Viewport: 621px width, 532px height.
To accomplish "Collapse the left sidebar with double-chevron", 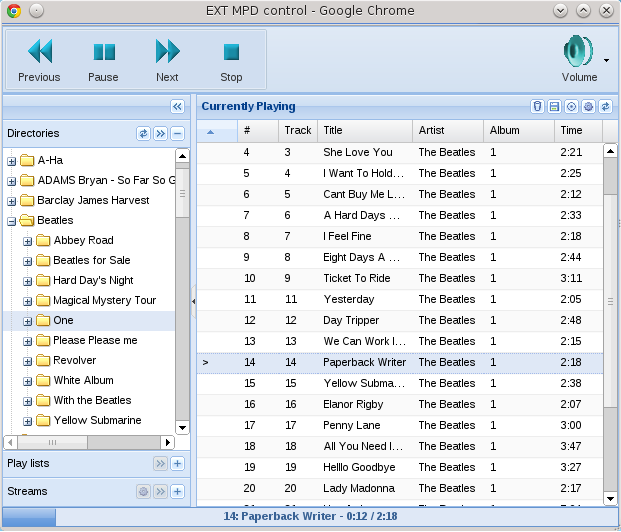I will (177, 107).
